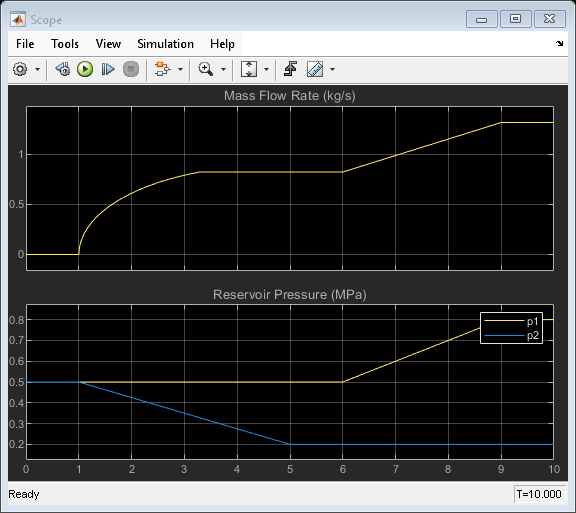
Task: Toggle p1 signal in the legend
Action: point(511,321)
